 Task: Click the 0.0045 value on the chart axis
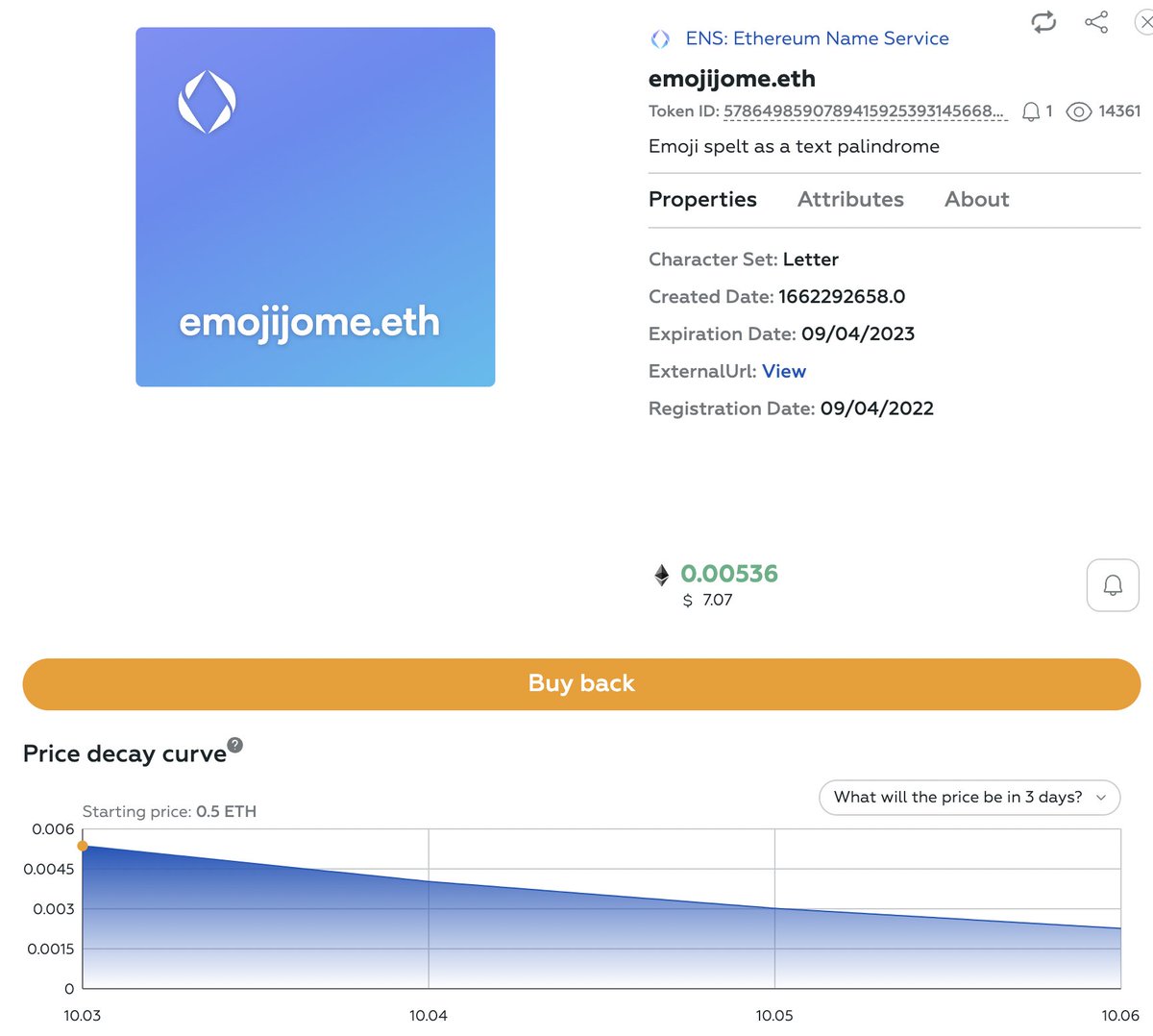(x=49, y=869)
